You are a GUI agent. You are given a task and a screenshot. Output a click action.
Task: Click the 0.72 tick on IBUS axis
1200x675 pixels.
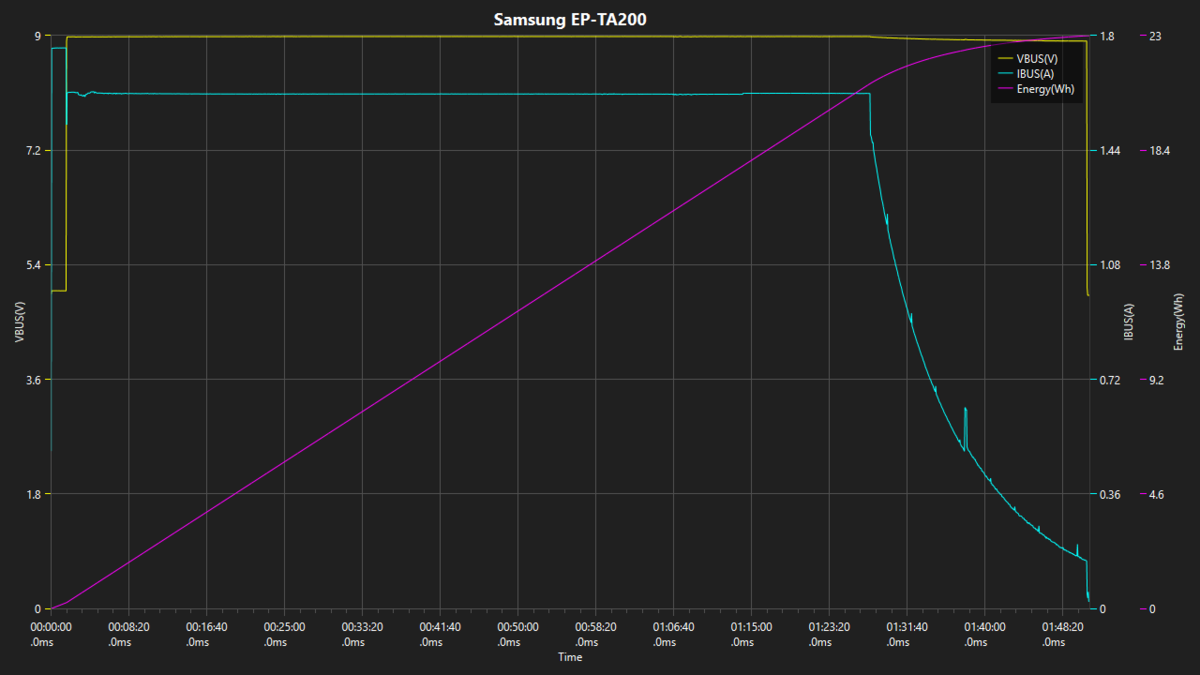click(1110, 380)
